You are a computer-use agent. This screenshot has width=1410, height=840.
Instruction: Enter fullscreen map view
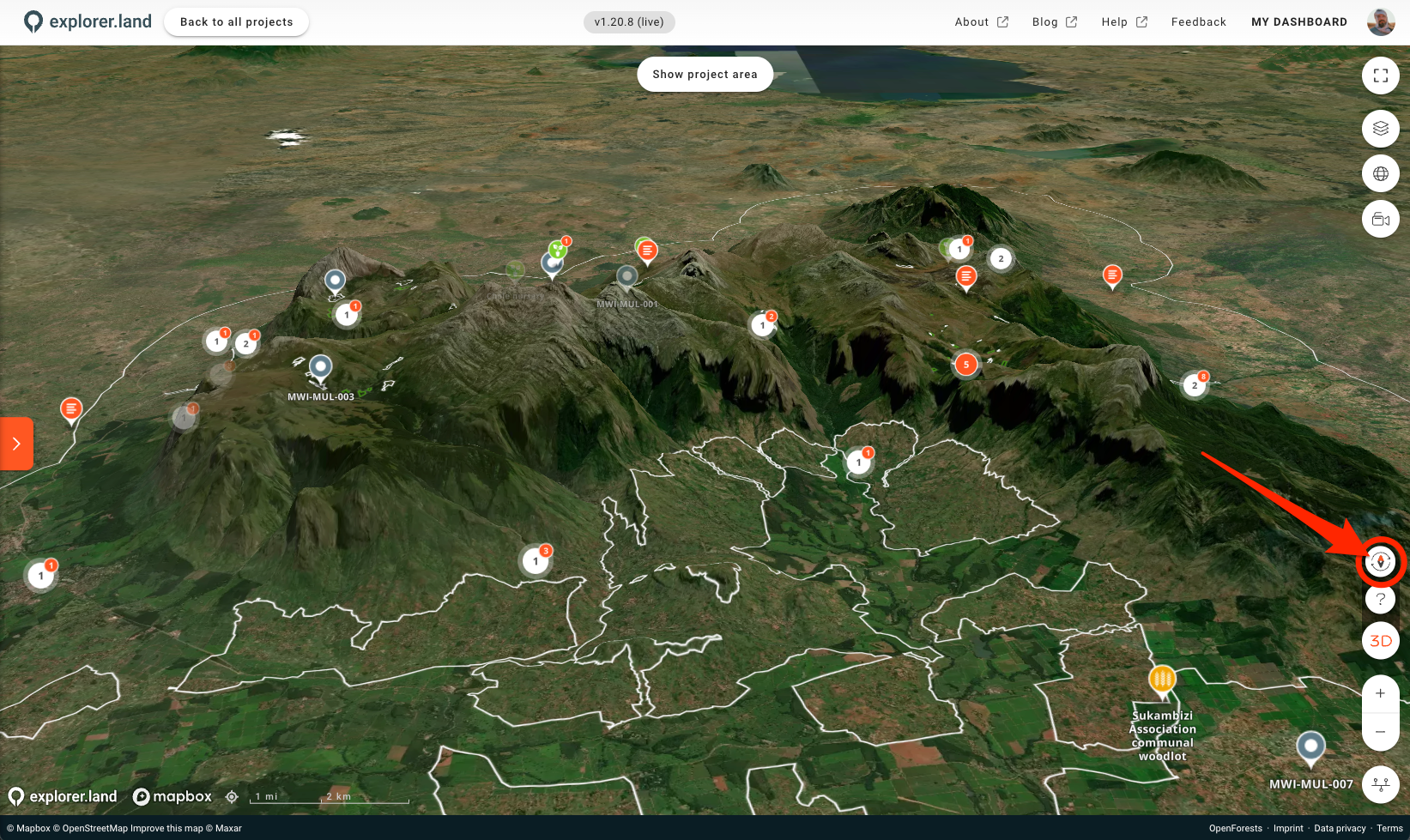pos(1380,76)
